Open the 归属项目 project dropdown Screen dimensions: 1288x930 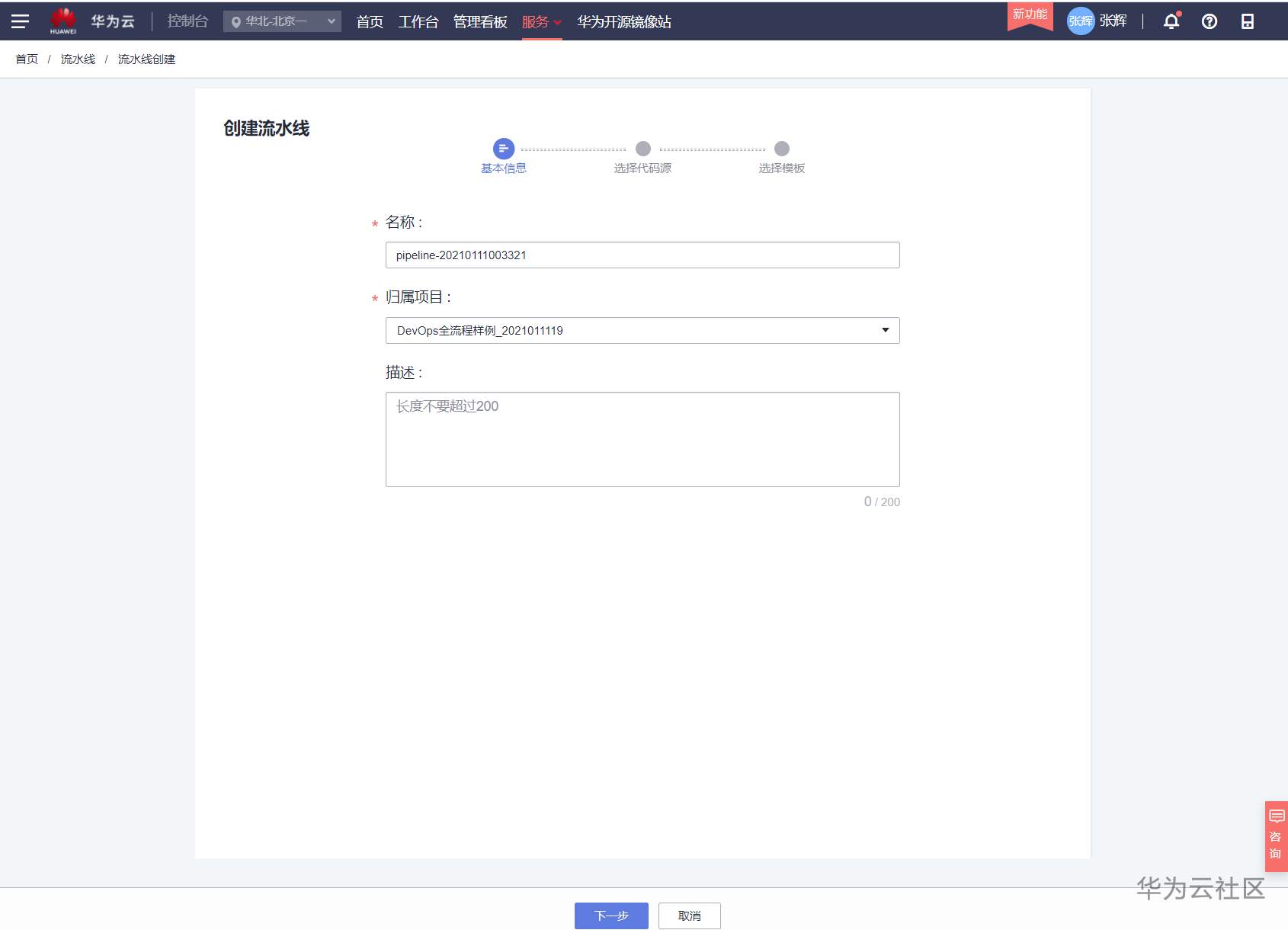click(x=642, y=330)
